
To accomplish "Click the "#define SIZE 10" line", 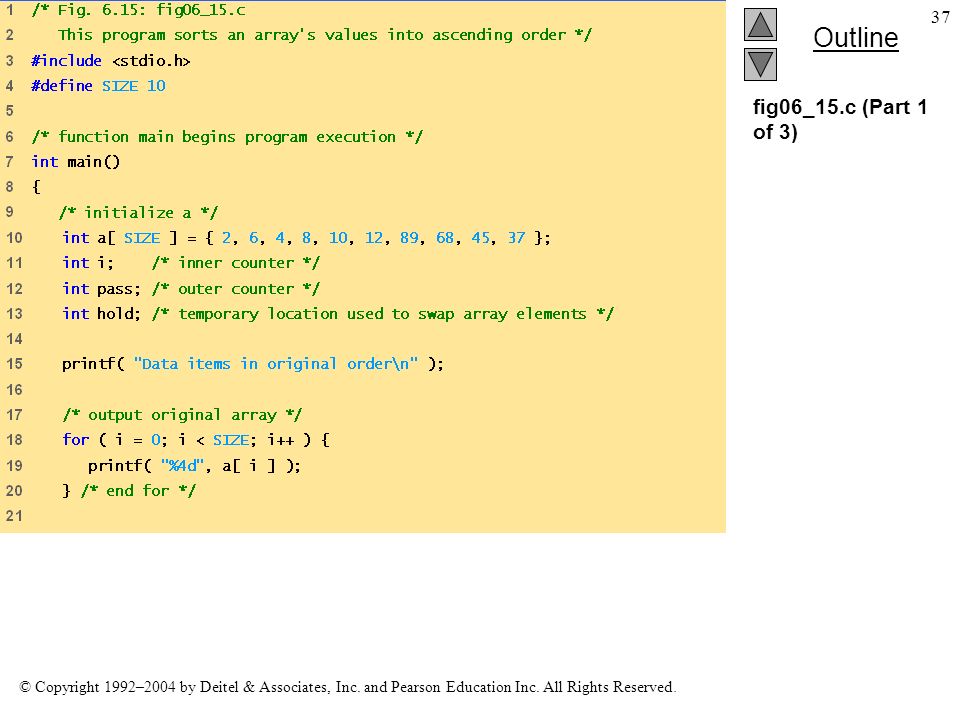I will click(99, 86).
